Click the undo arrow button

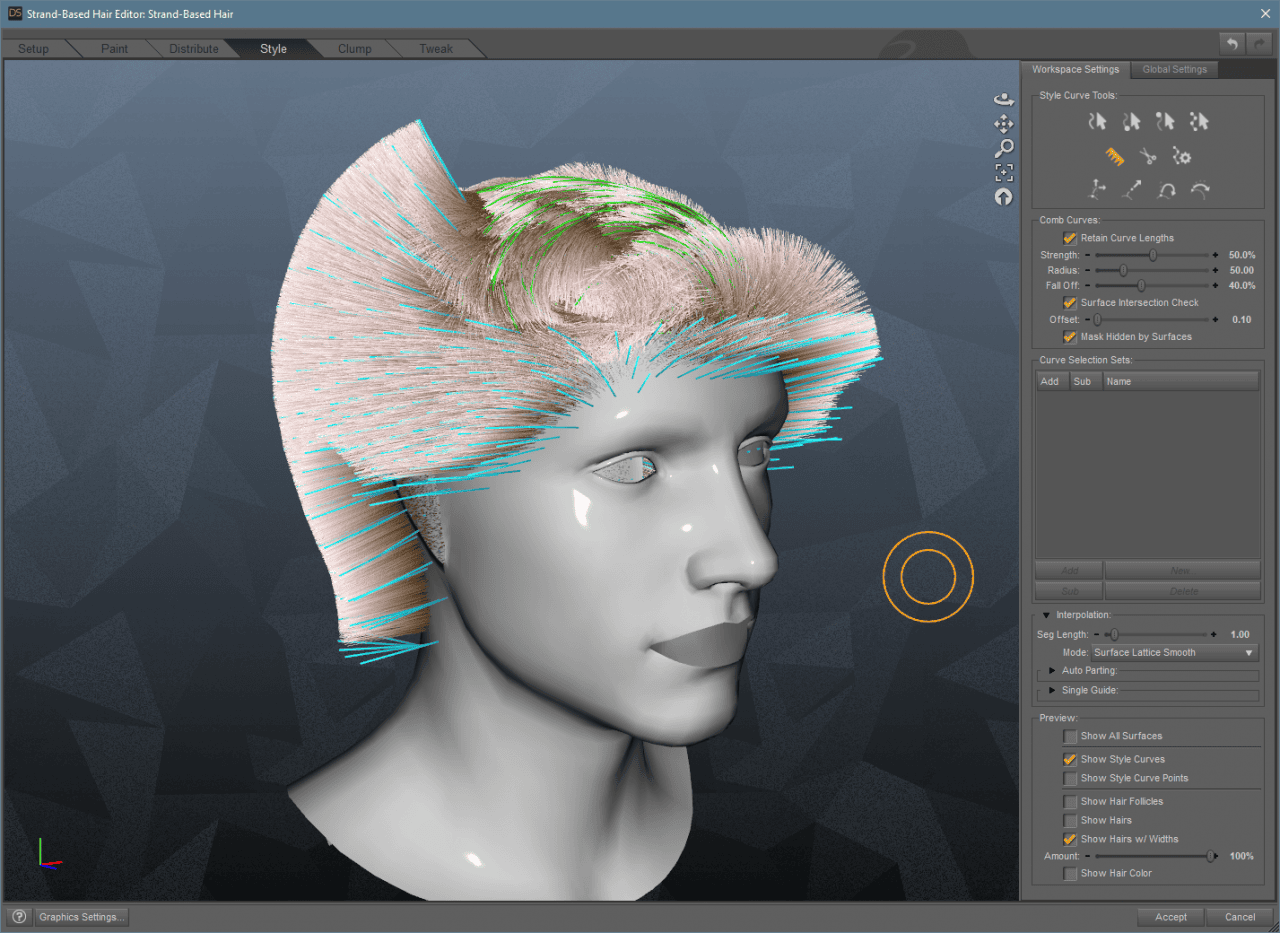[x=1232, y=43]
